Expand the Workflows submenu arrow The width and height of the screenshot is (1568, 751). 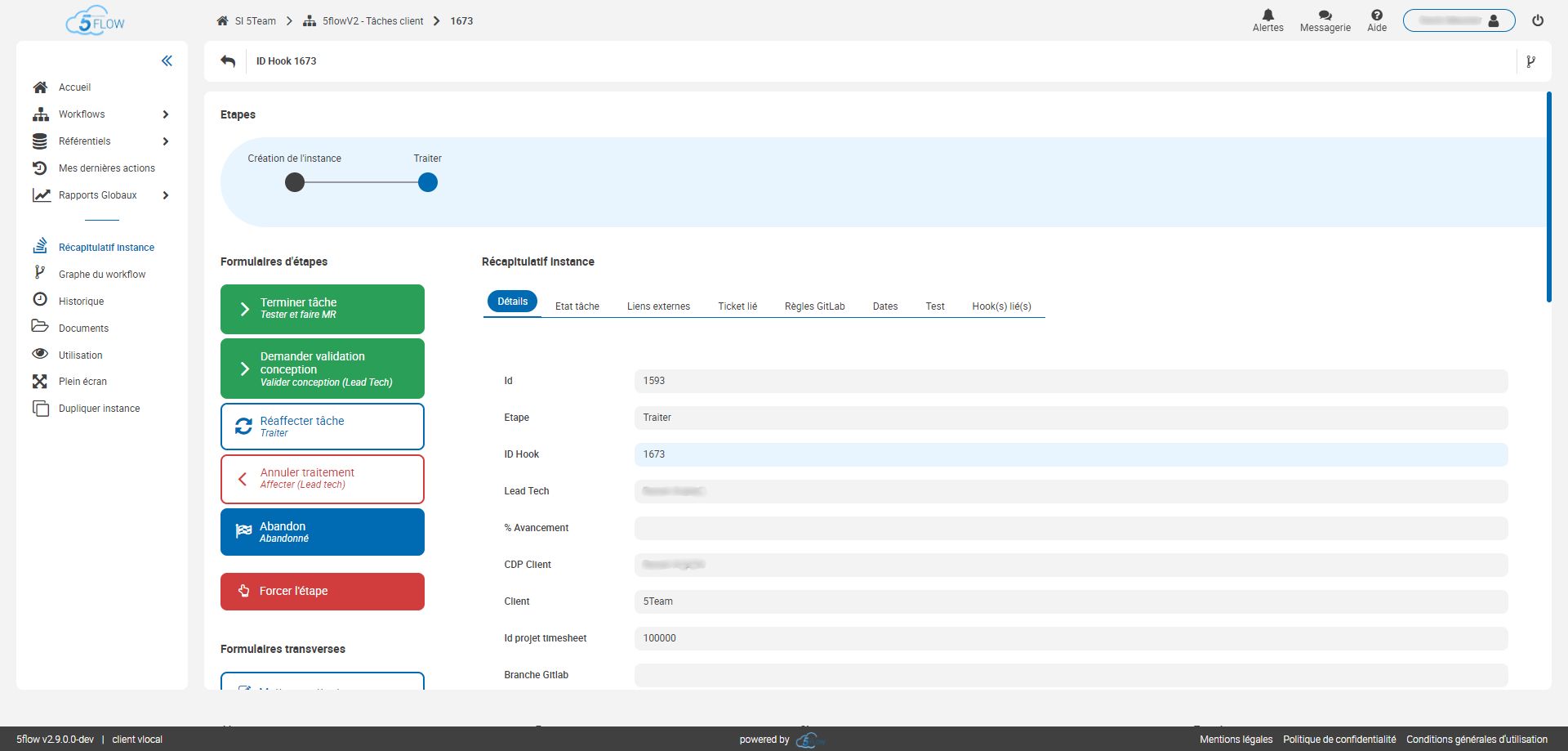tap(166, 114)
